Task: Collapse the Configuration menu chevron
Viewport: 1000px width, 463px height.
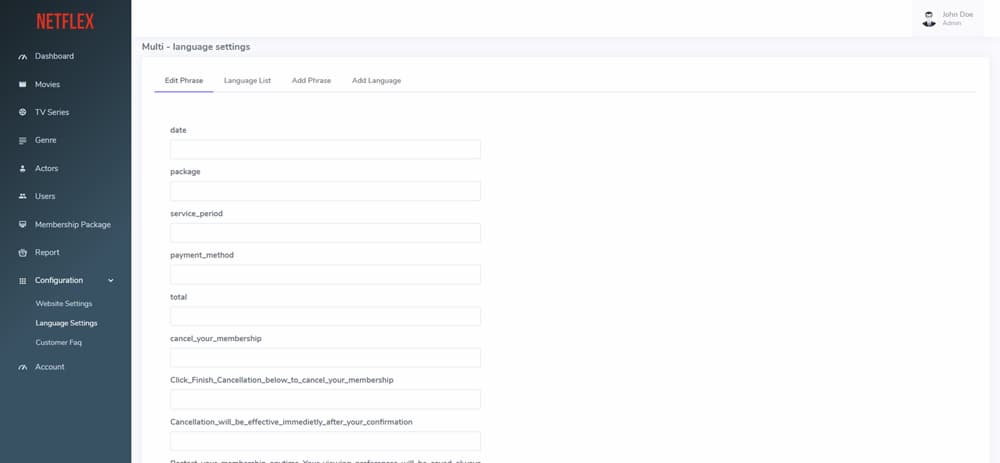Action: pos(111,281)
